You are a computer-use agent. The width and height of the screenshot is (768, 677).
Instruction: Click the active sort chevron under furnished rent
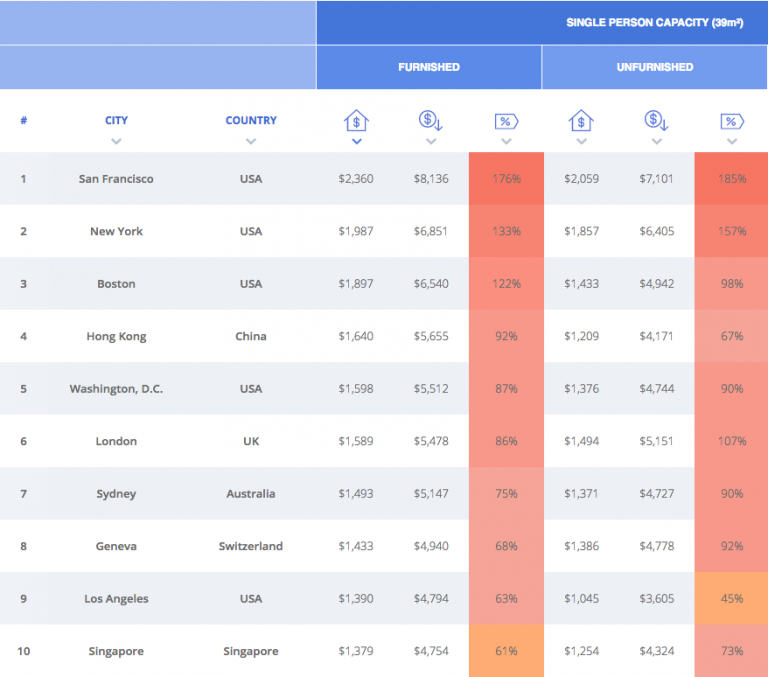tap(356, 142)
